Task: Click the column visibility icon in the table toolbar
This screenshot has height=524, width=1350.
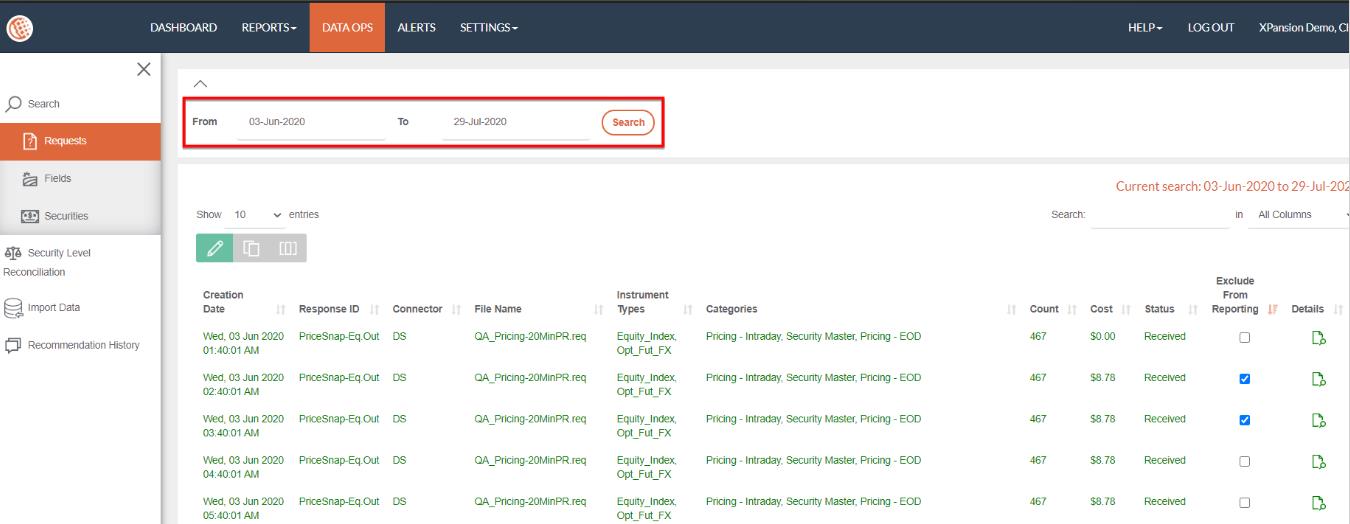Action: click(x=288, y=249)
